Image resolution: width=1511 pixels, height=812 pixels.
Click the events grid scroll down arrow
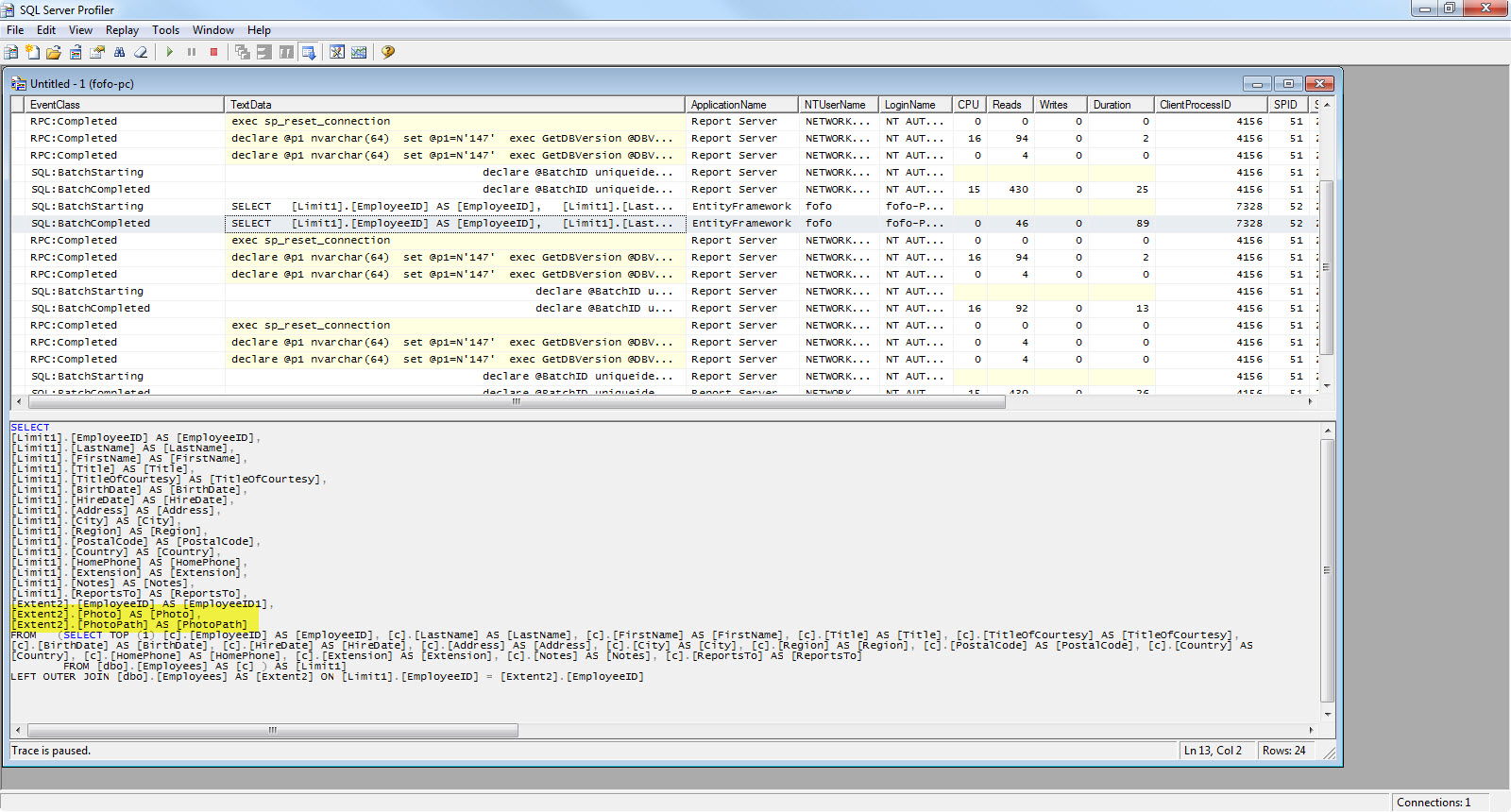(x=1327, y=385)
